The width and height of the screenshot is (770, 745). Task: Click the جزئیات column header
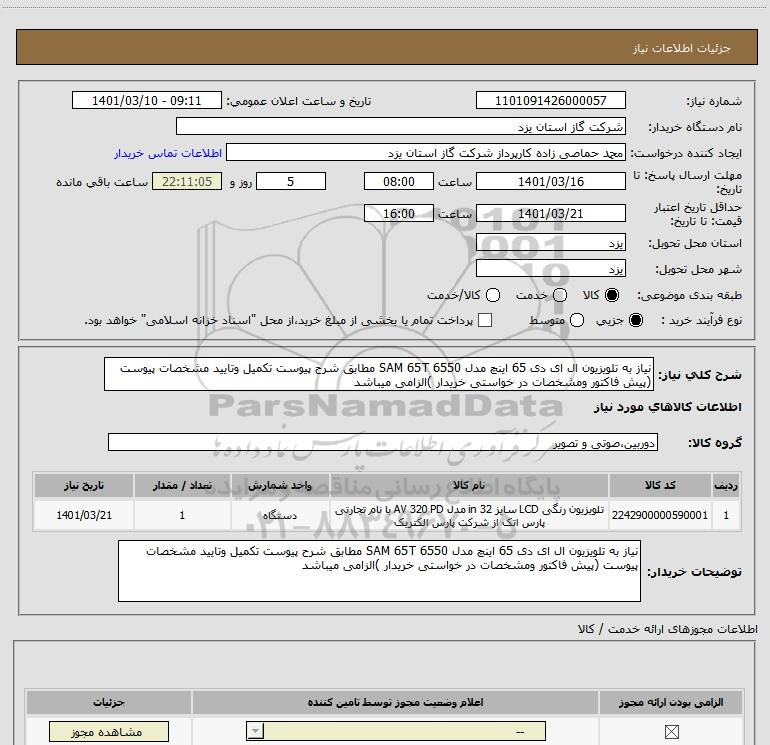coord(109,703)
